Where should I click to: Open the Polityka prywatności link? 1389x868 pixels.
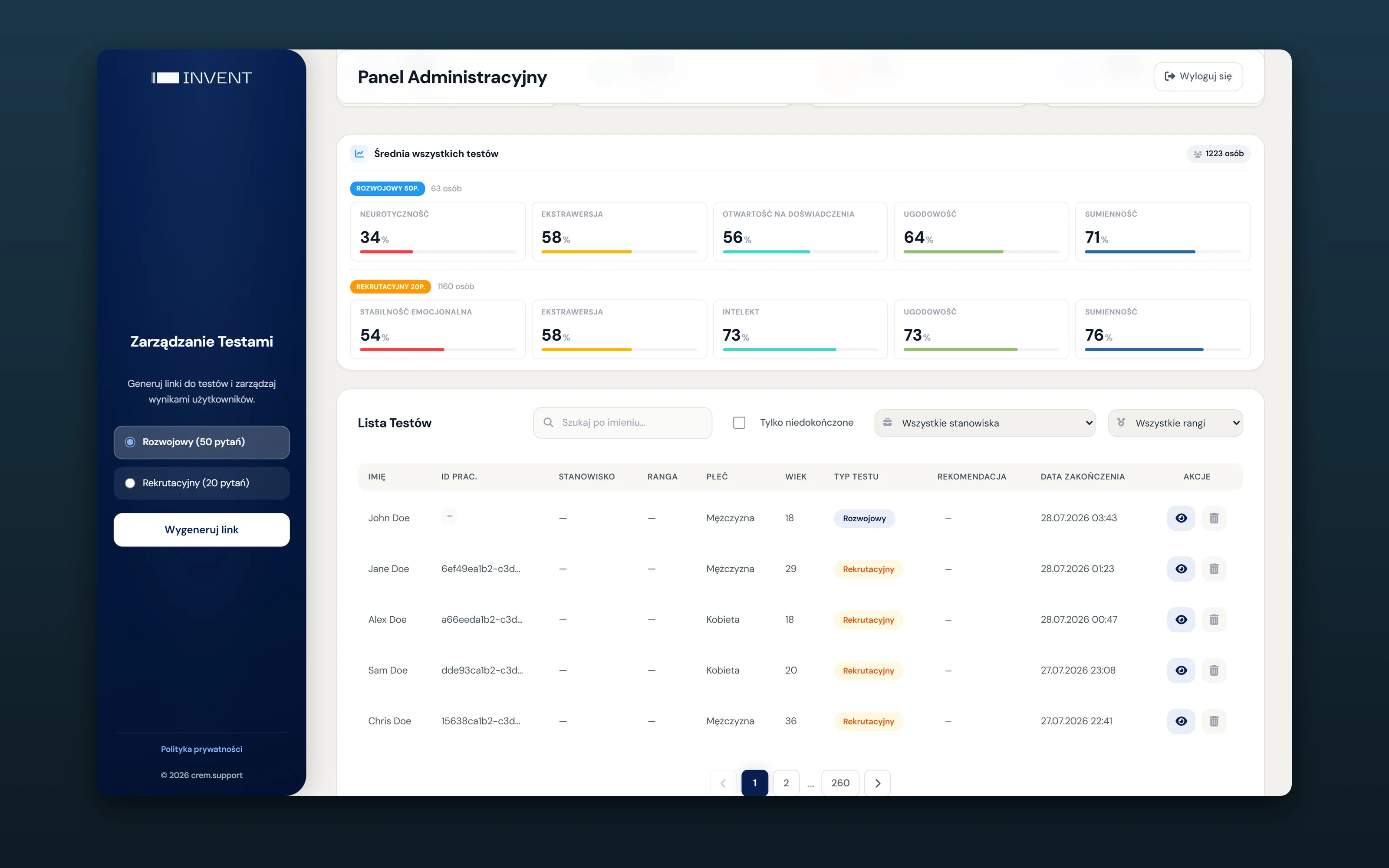(201, 749)
